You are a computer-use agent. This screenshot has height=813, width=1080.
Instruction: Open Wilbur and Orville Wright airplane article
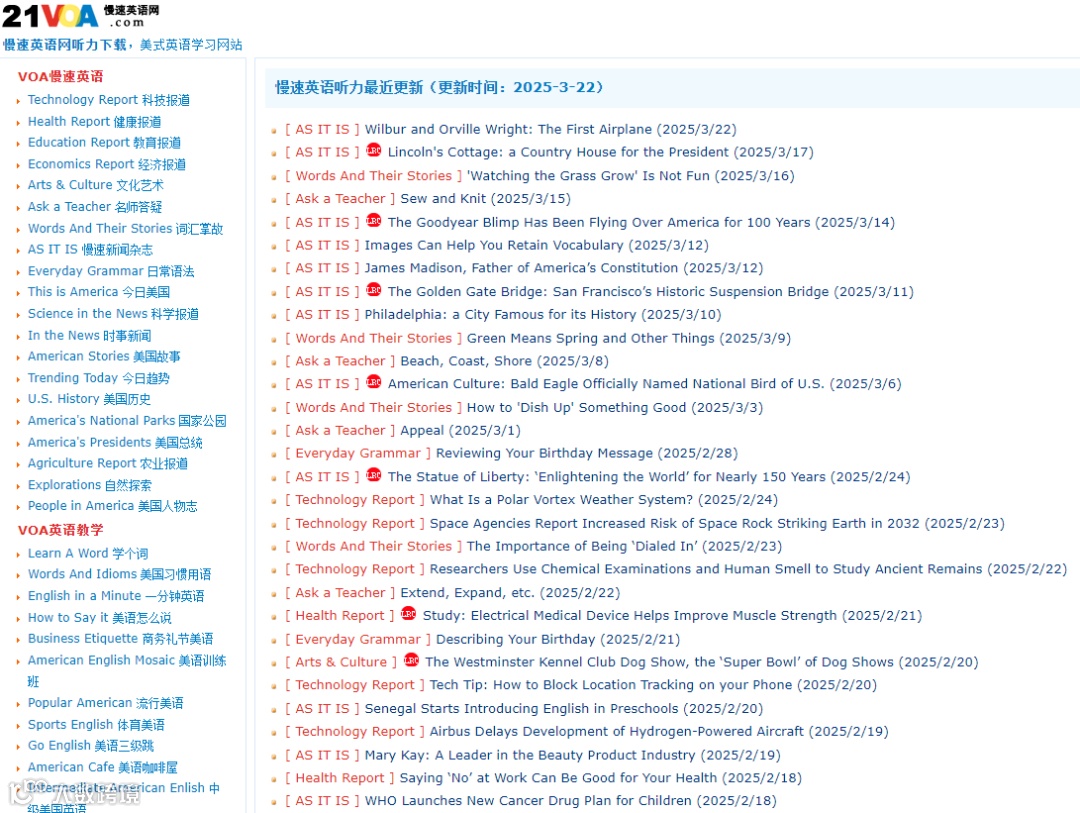[x=550, y=130]
